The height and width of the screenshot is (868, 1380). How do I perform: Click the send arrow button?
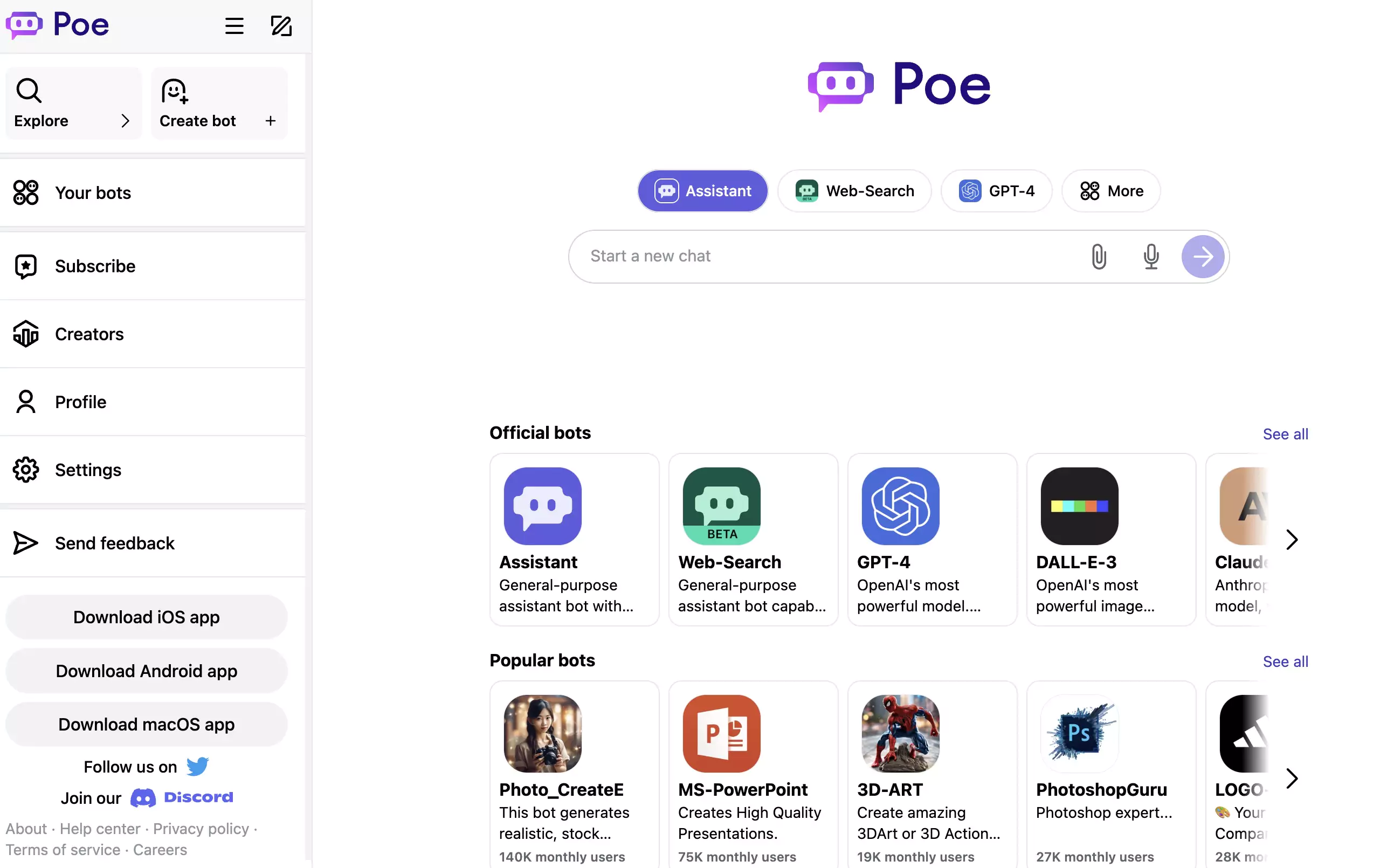(1202, 257)
